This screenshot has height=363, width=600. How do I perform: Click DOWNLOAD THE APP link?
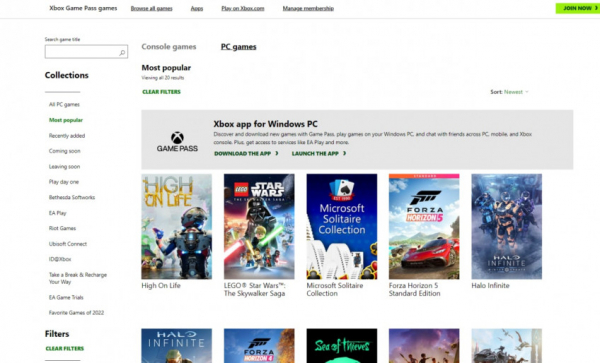(x=246, y=153)
